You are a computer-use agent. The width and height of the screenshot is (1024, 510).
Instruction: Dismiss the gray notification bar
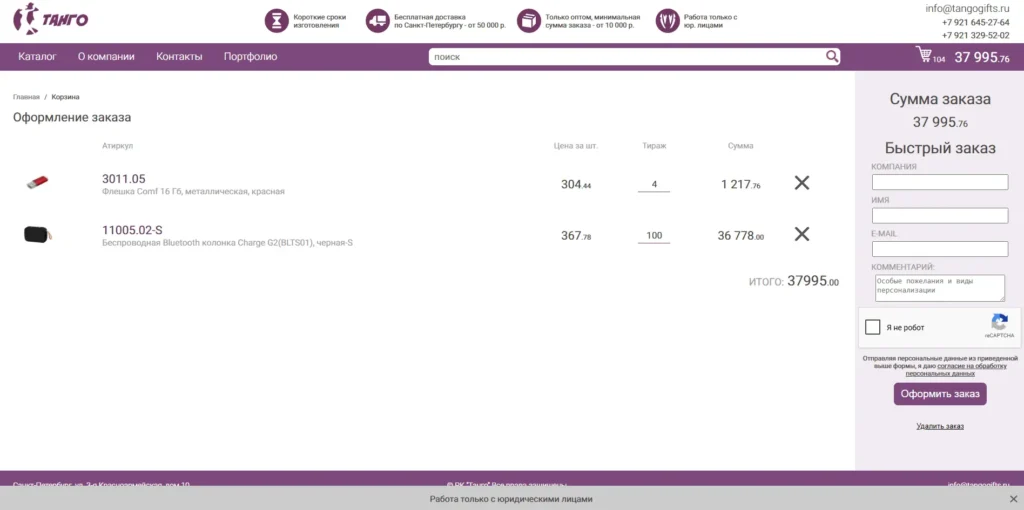point(1013,499)
